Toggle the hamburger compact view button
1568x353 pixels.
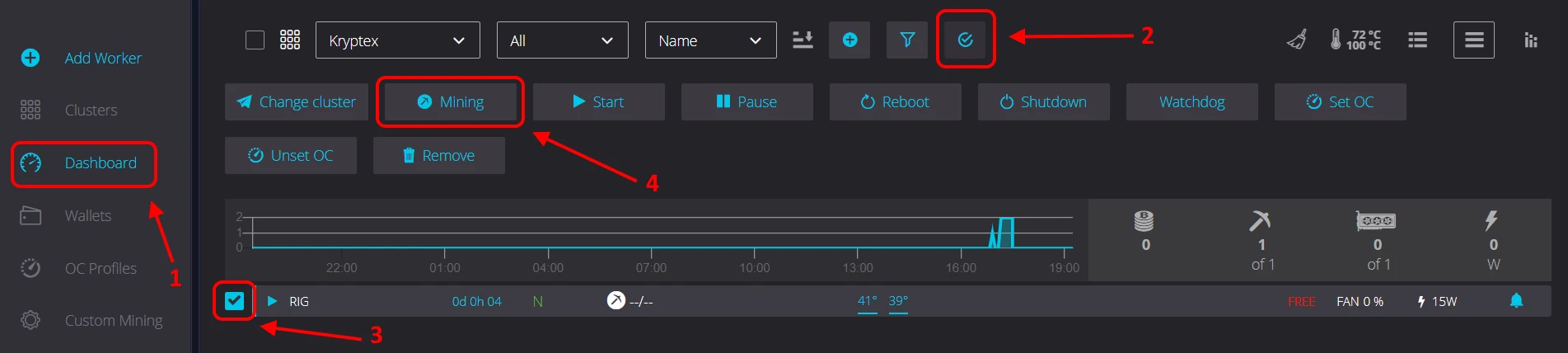tap(1473, 40)
